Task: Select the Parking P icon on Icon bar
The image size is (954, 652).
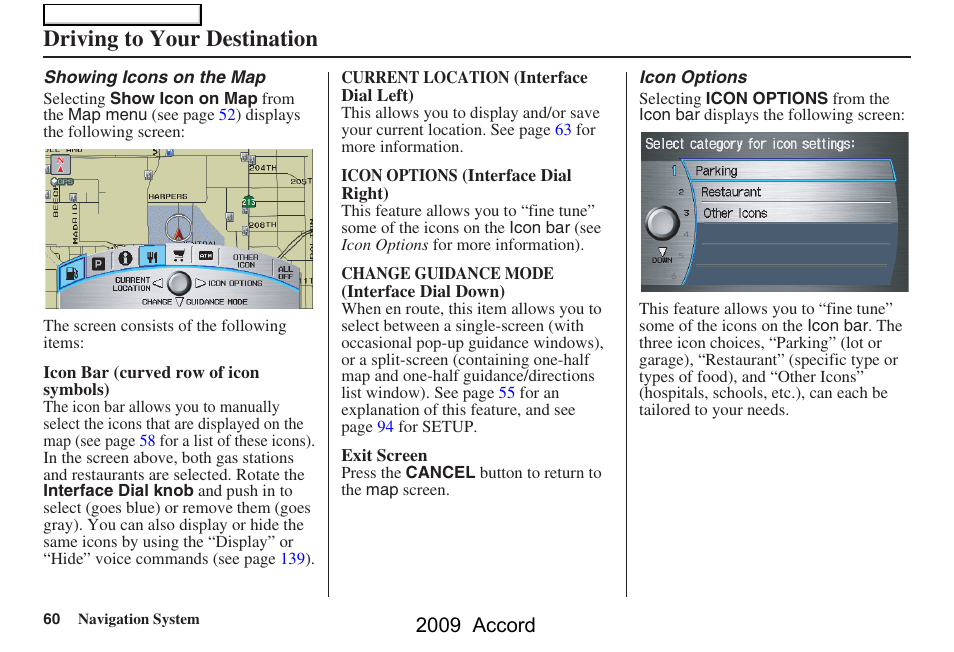Action: (x=98, y=263)
